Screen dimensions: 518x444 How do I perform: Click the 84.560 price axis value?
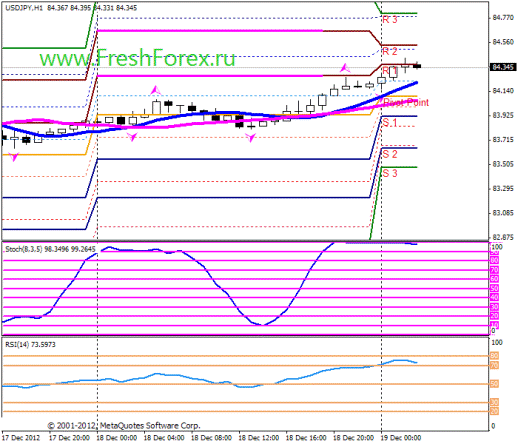(503, 42)
